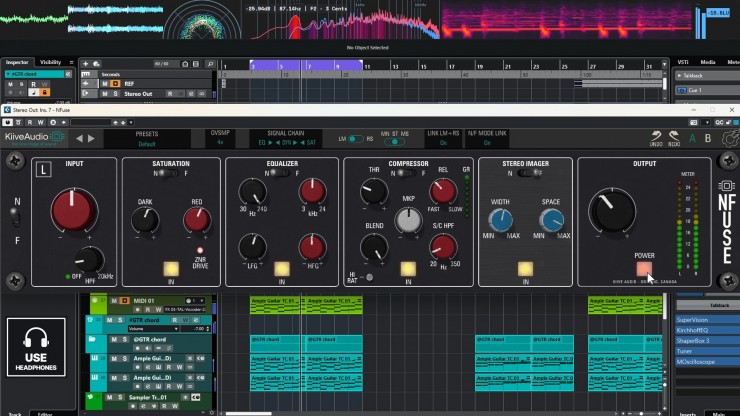Click the KiiveAudio logo
740x416 pixels.
coord(34,137)
